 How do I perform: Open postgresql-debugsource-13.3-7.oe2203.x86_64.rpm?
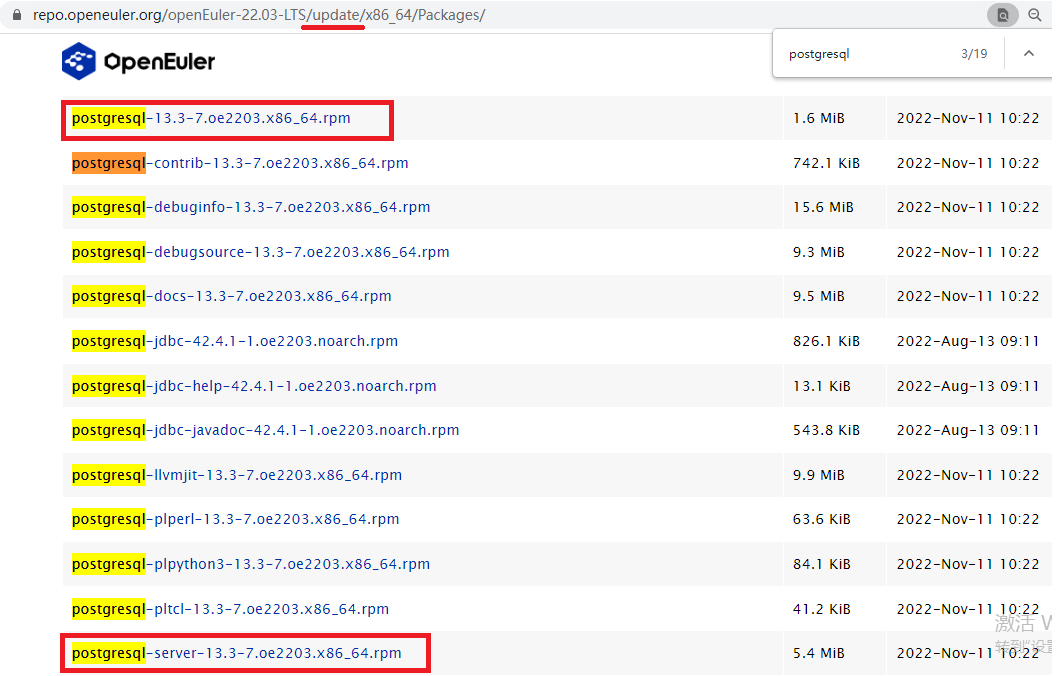click(260, 251)
